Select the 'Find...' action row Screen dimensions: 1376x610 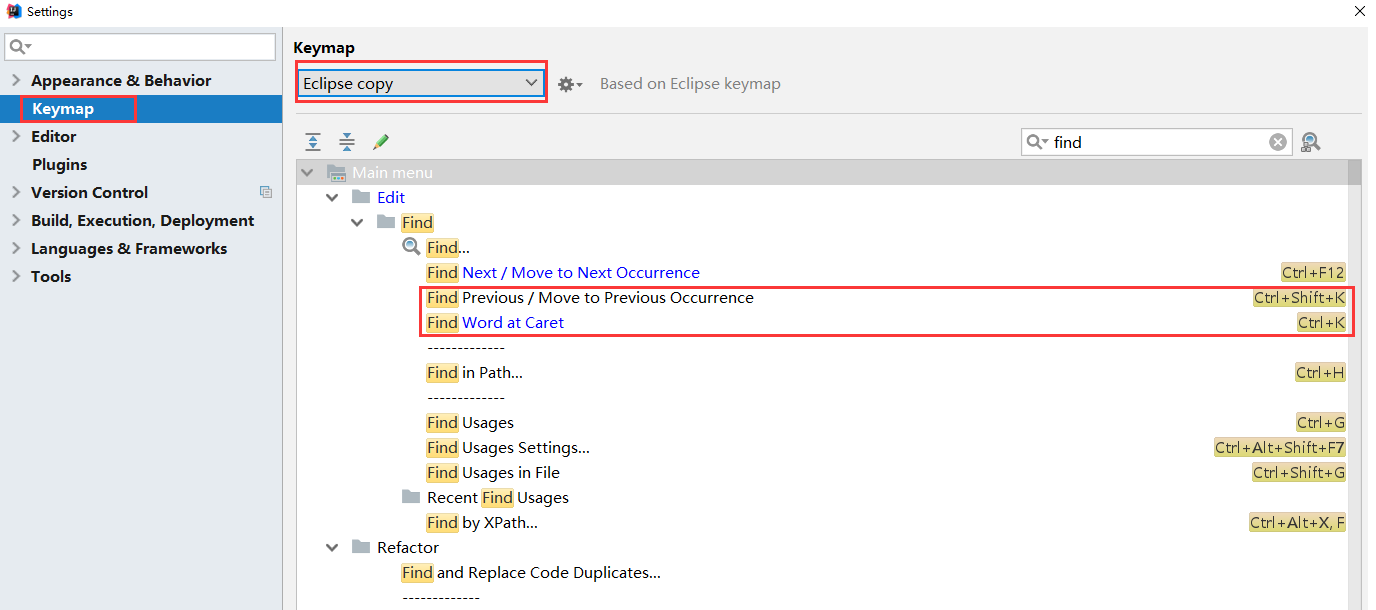pyautogui.click(x=448, y=247)
